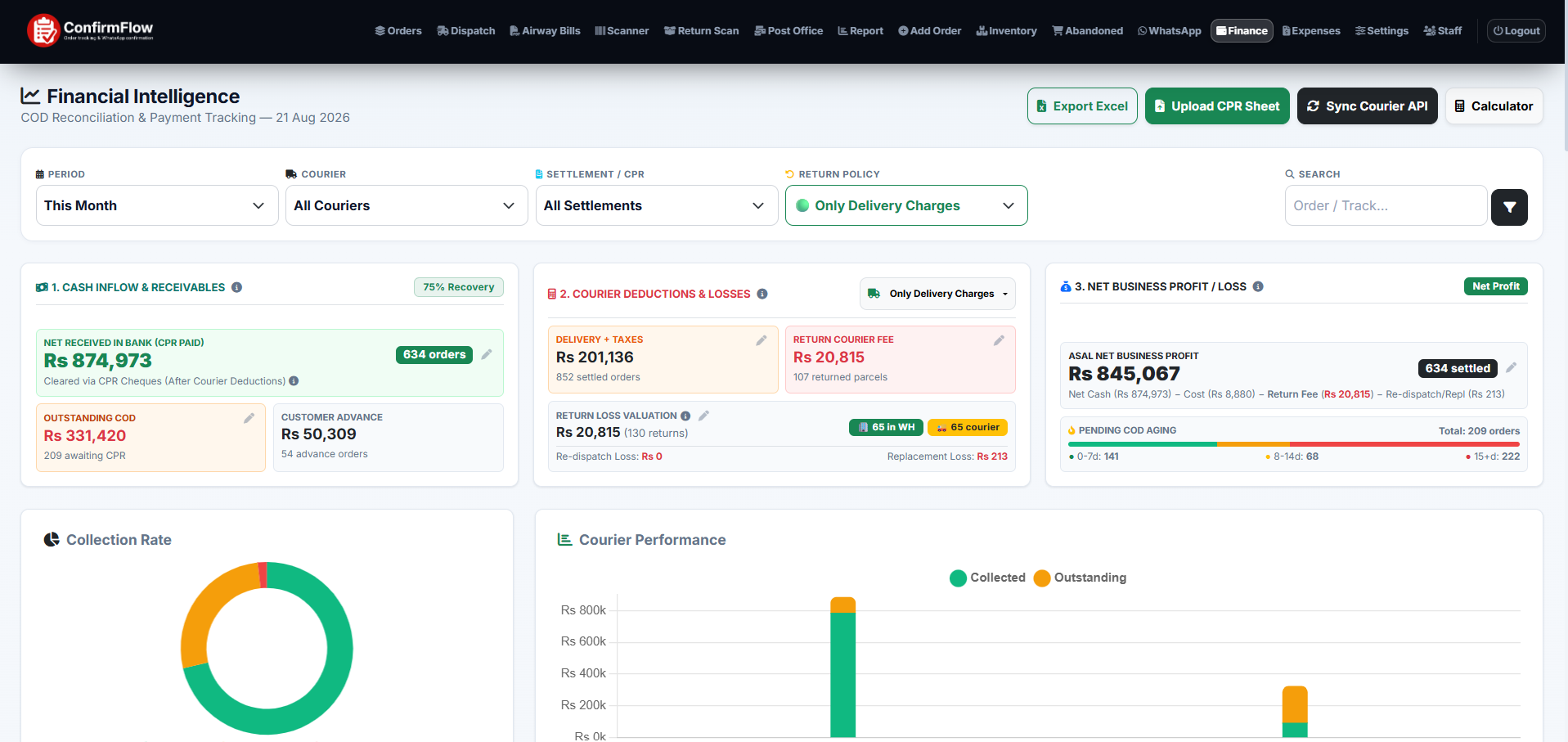
Task: Open Abandoned orders page
Action: click(1088, 31)
